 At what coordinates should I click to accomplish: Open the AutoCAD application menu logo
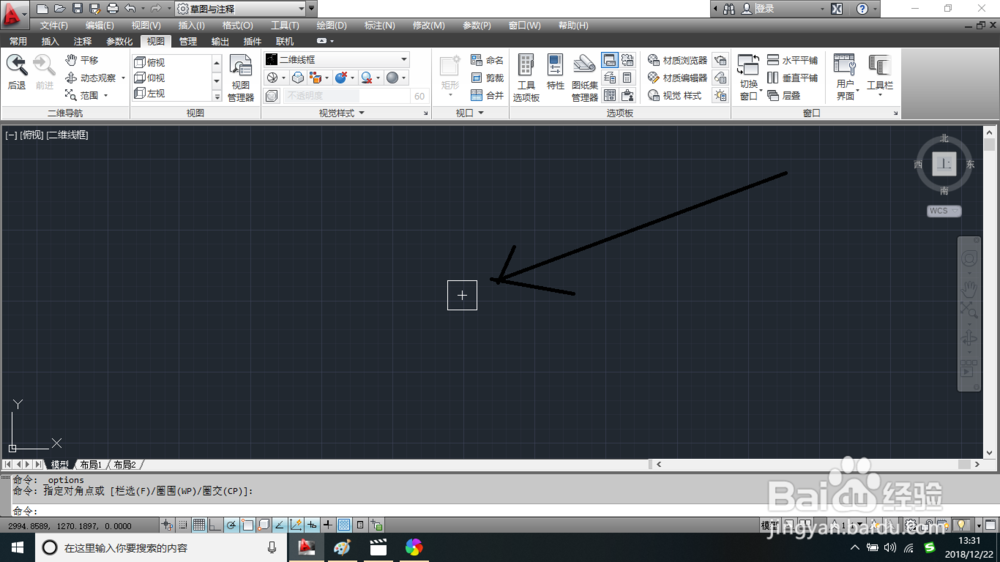coord(13,14)
